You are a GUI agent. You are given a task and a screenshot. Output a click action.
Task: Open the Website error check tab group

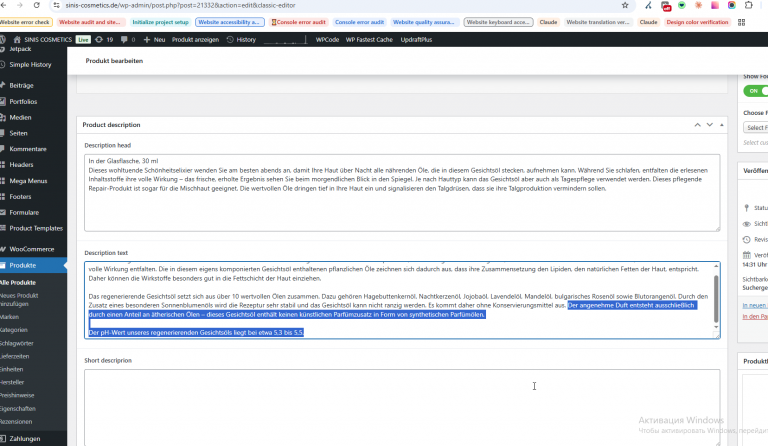[x=25, y=22]
